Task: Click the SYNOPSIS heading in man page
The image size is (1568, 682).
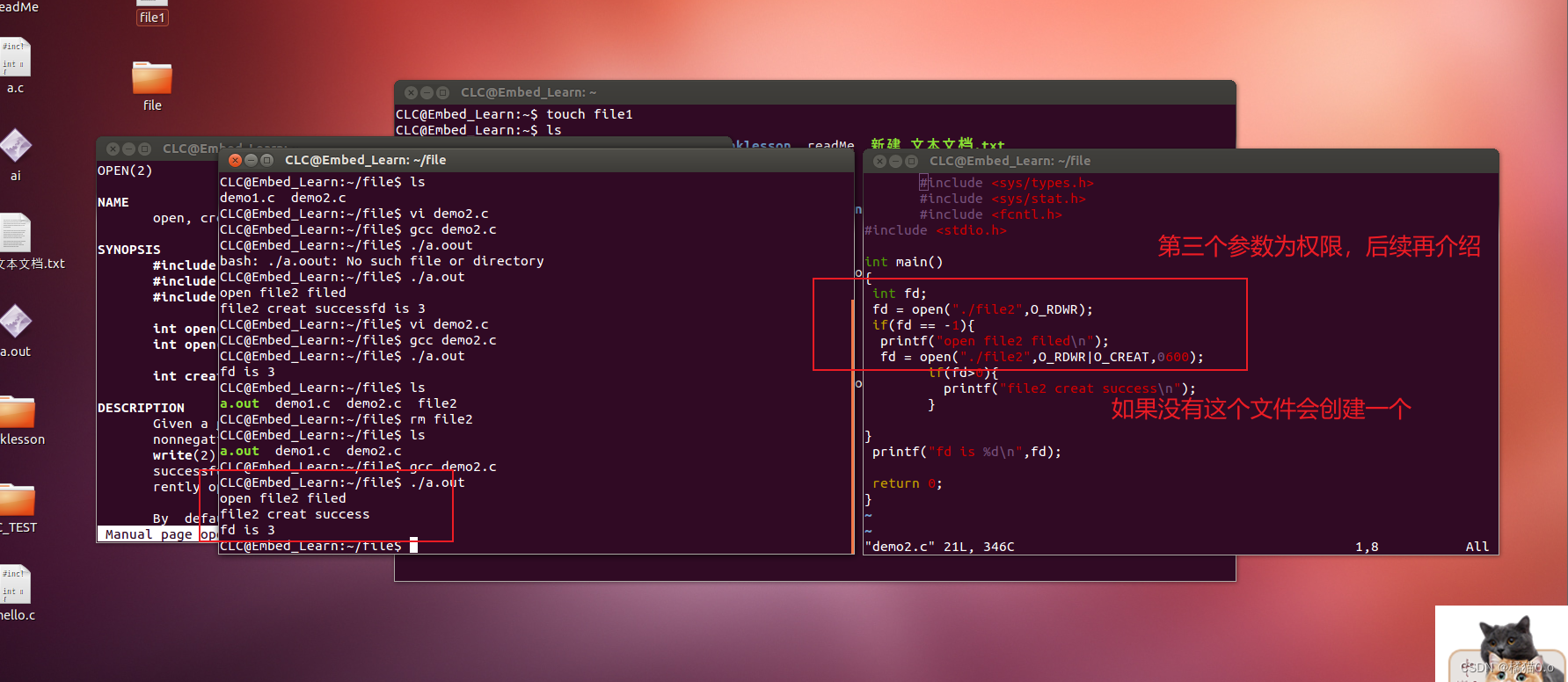Action: [x=129, y=250]
